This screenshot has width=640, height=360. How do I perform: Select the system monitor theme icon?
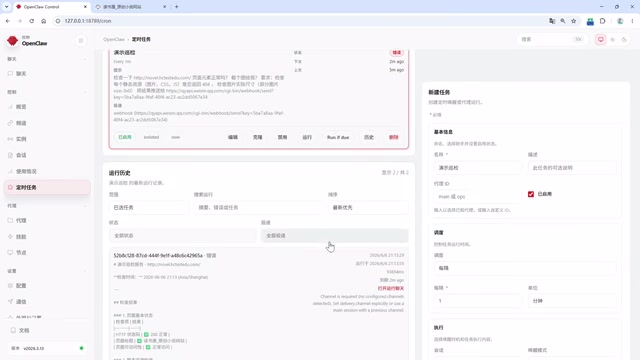pos(600,40)
